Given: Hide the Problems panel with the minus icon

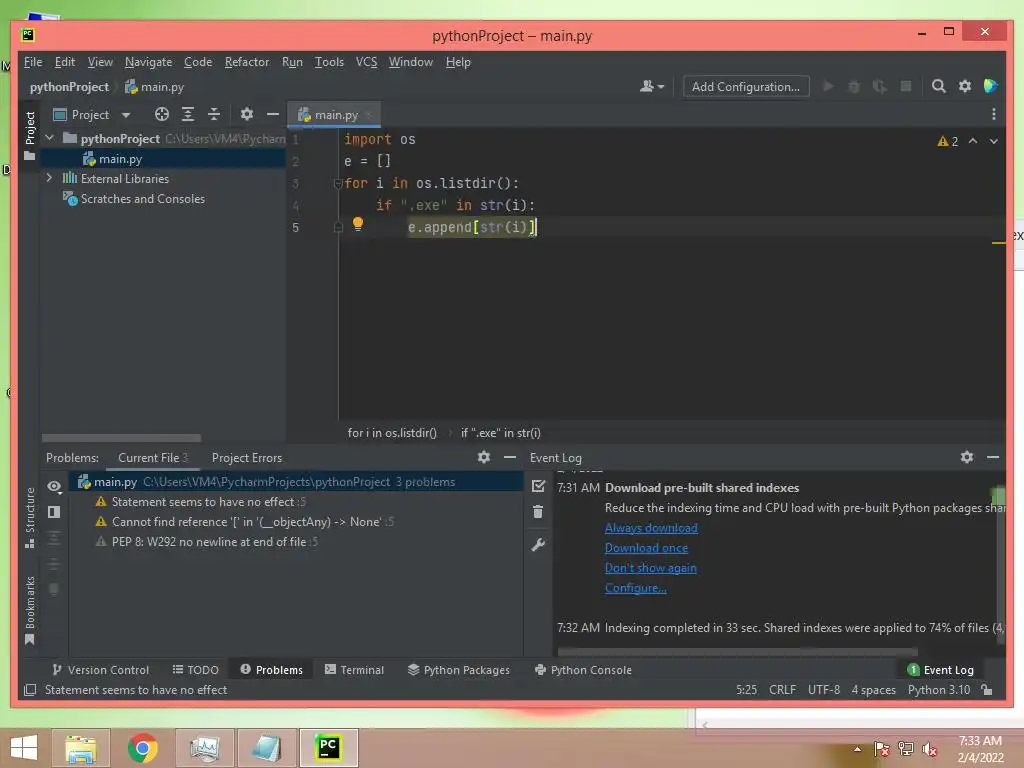Looking at the screenshot, I should [x=510, y=457].
